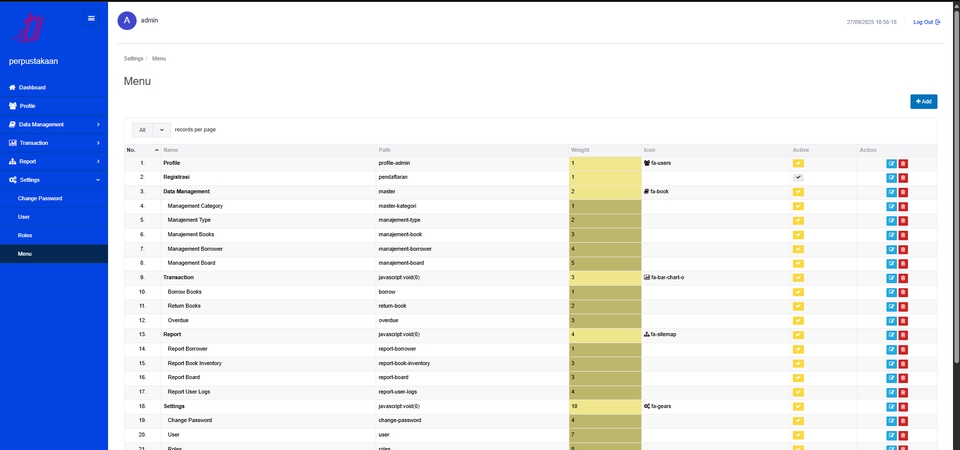Edit the Data Management menu entry

pos(891,191)
